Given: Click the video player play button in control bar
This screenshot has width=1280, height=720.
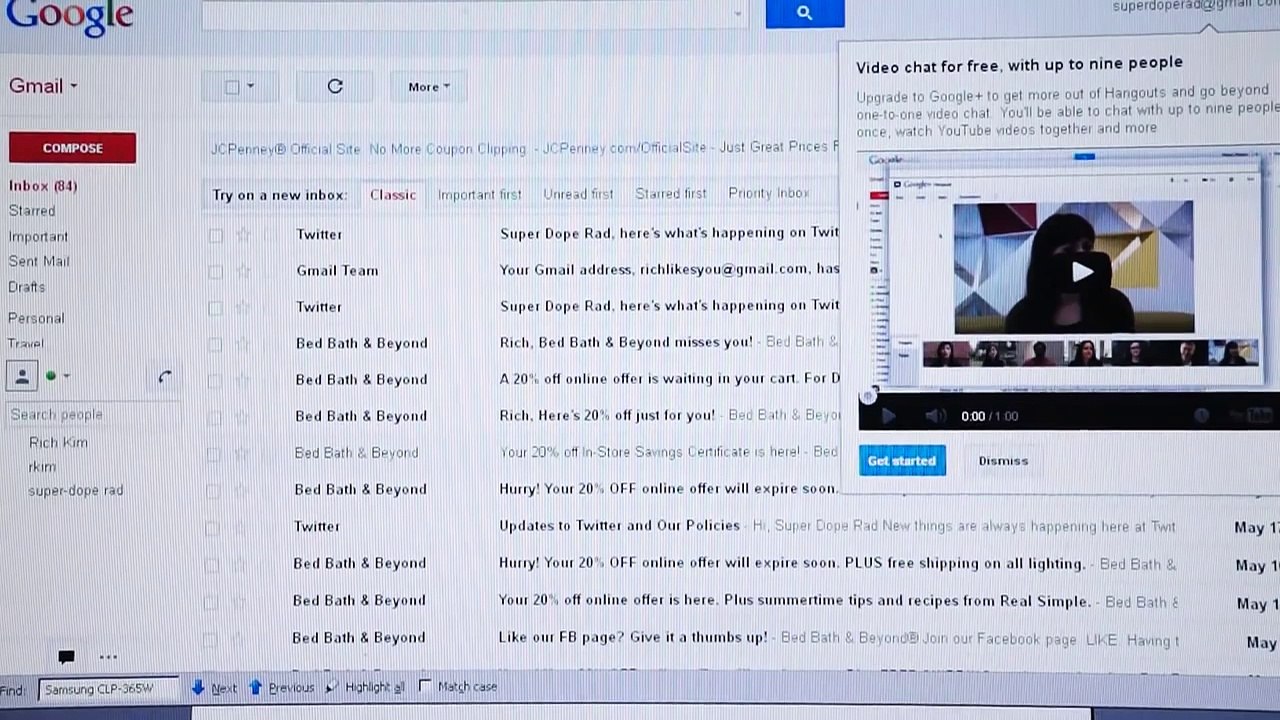Looking at the screenshot, I should pos(888,416).
